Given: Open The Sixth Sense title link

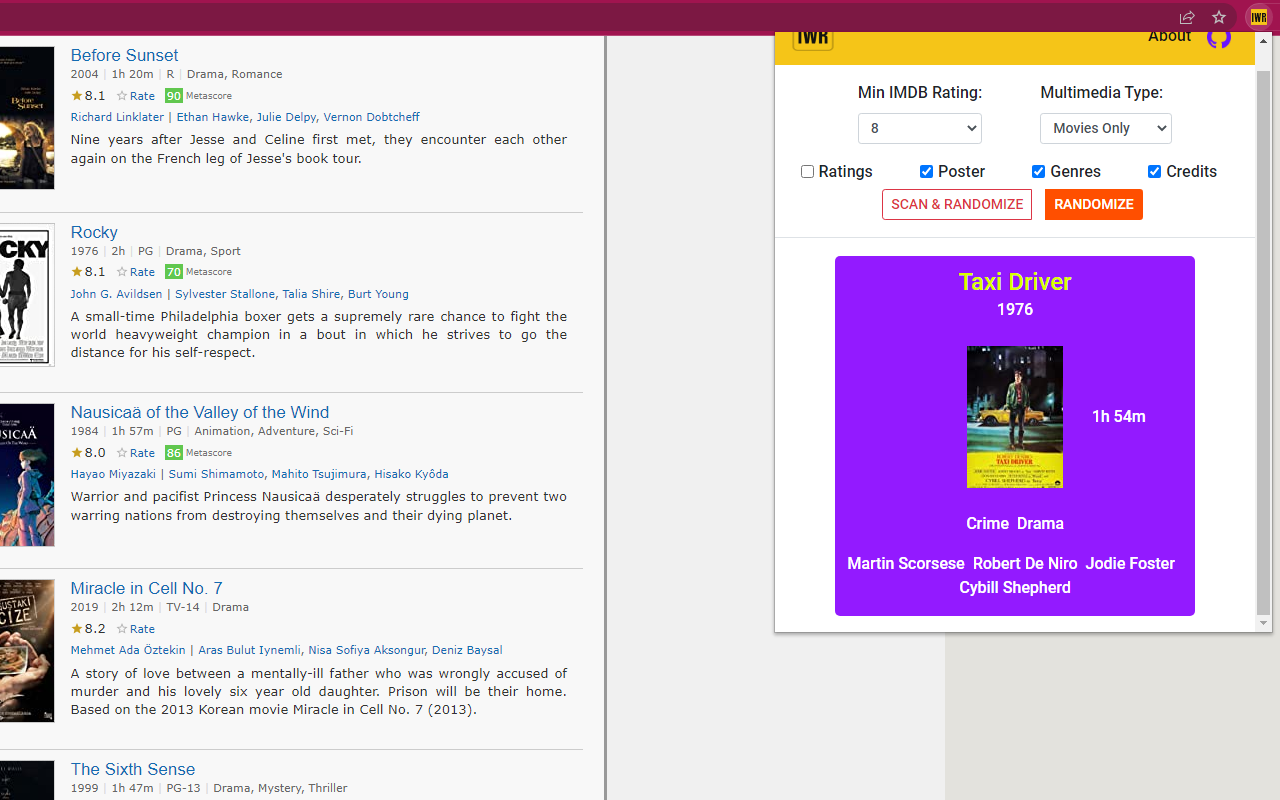Looking at the screenshot, I should [133, 769].
